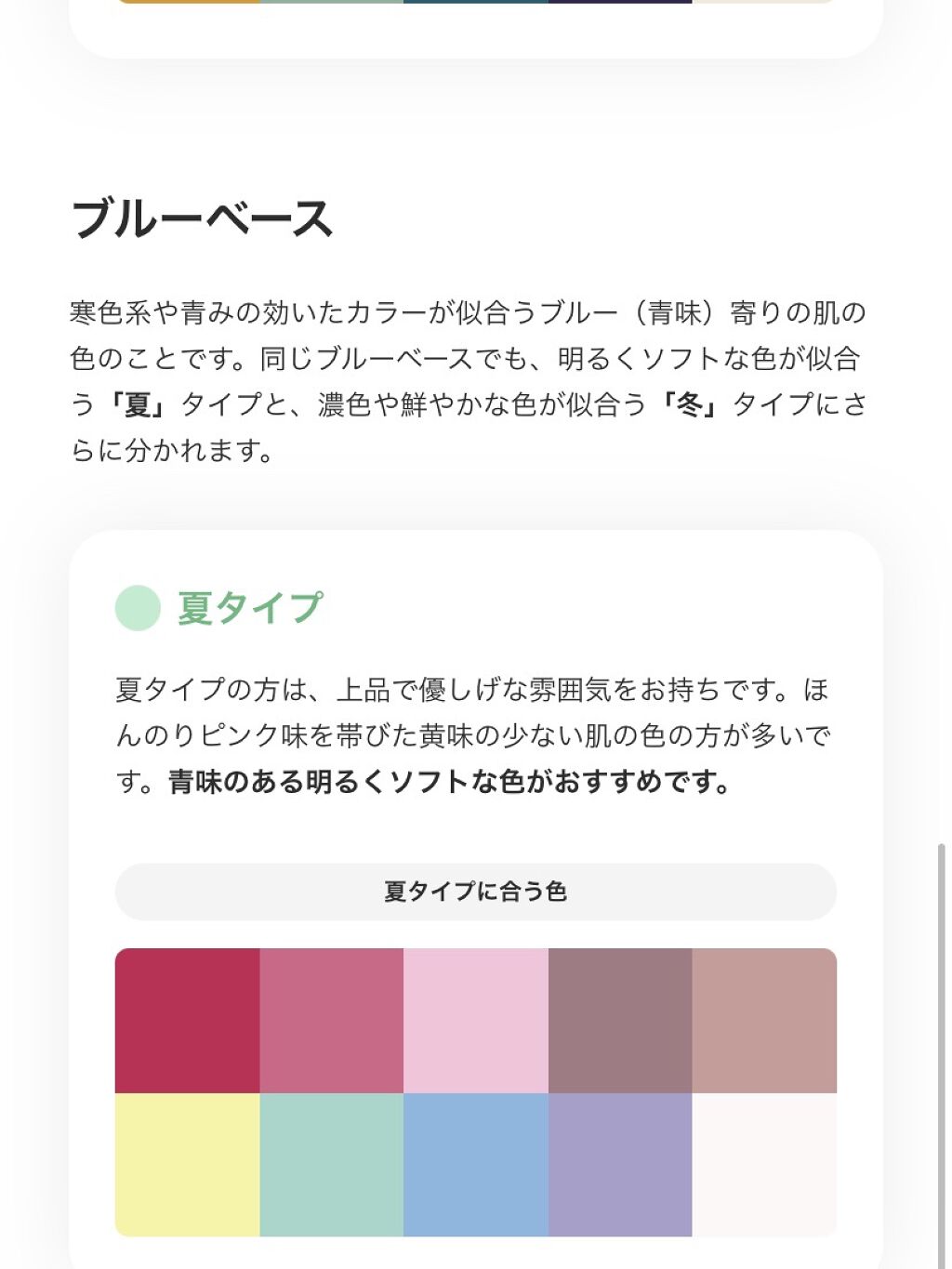Pick the crimson red color swatch
Viewport: 952px width, 1269px height.
[187, 1020]
